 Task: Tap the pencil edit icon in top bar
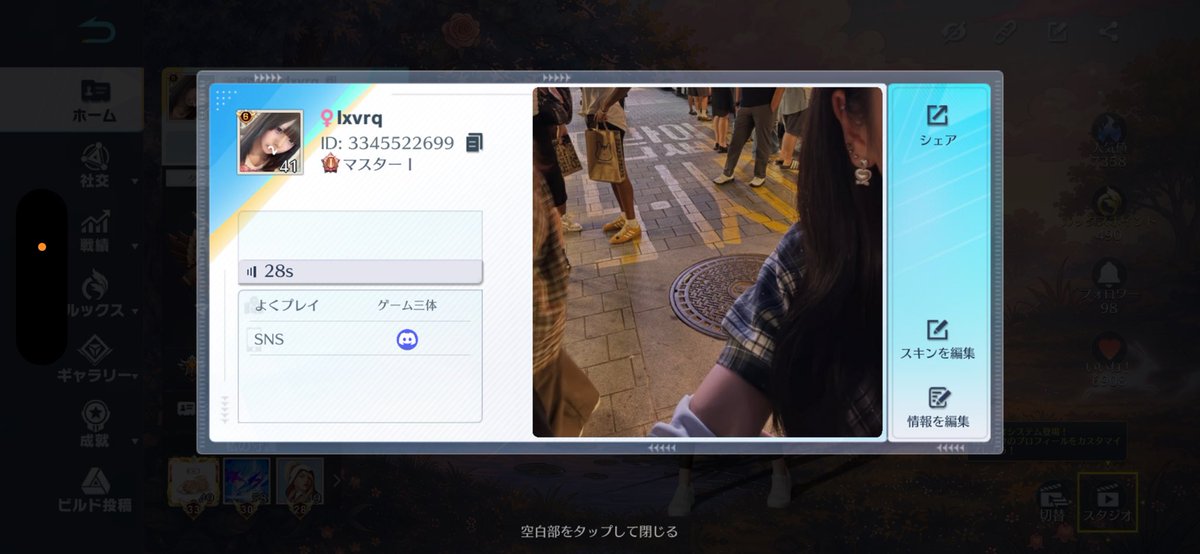click(x=1057, y=32)
